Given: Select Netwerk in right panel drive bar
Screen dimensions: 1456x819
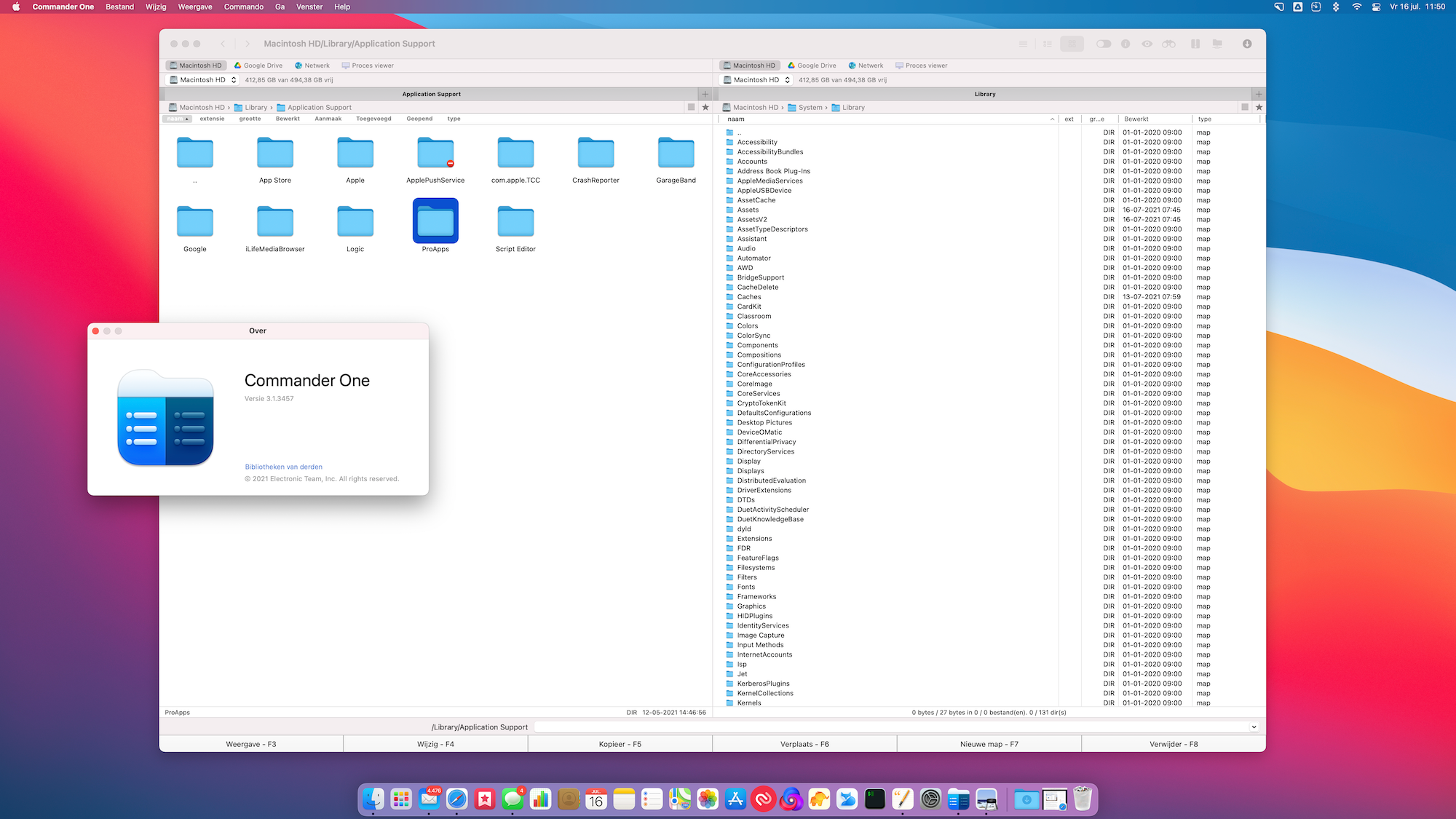Looking at the screenshot, I should (866, 66).
